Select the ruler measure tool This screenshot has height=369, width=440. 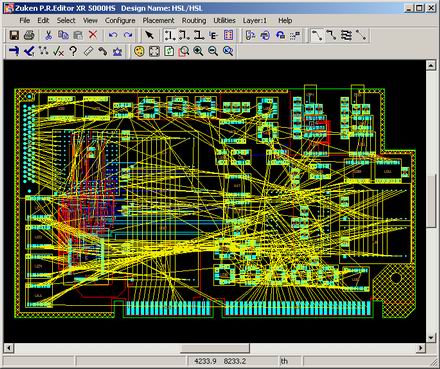(x=88, y=51)
